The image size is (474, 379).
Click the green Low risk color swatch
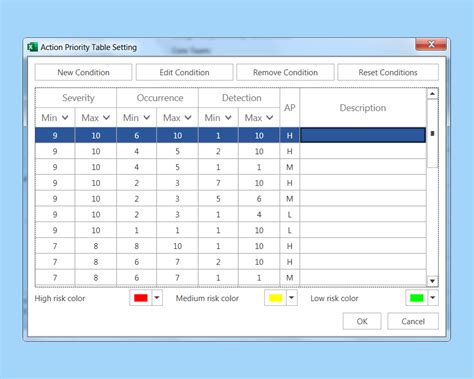417,298
